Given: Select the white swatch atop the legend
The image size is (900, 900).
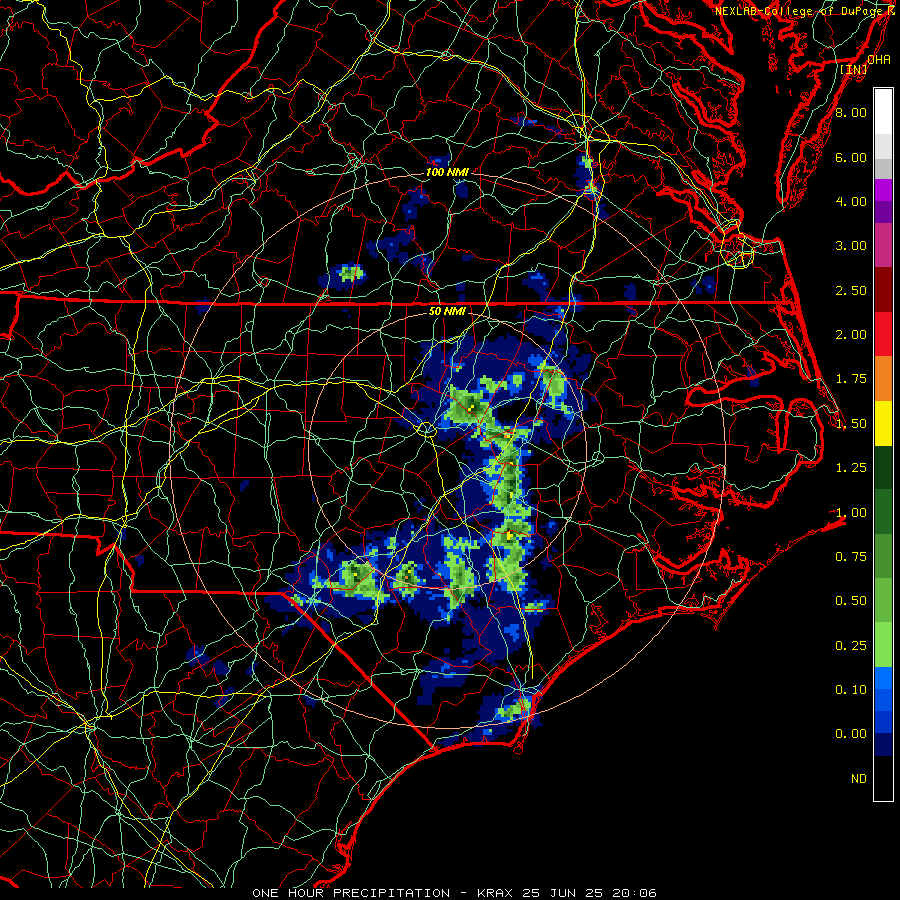Looking at the screenshot, I should (x=883, y=112).
